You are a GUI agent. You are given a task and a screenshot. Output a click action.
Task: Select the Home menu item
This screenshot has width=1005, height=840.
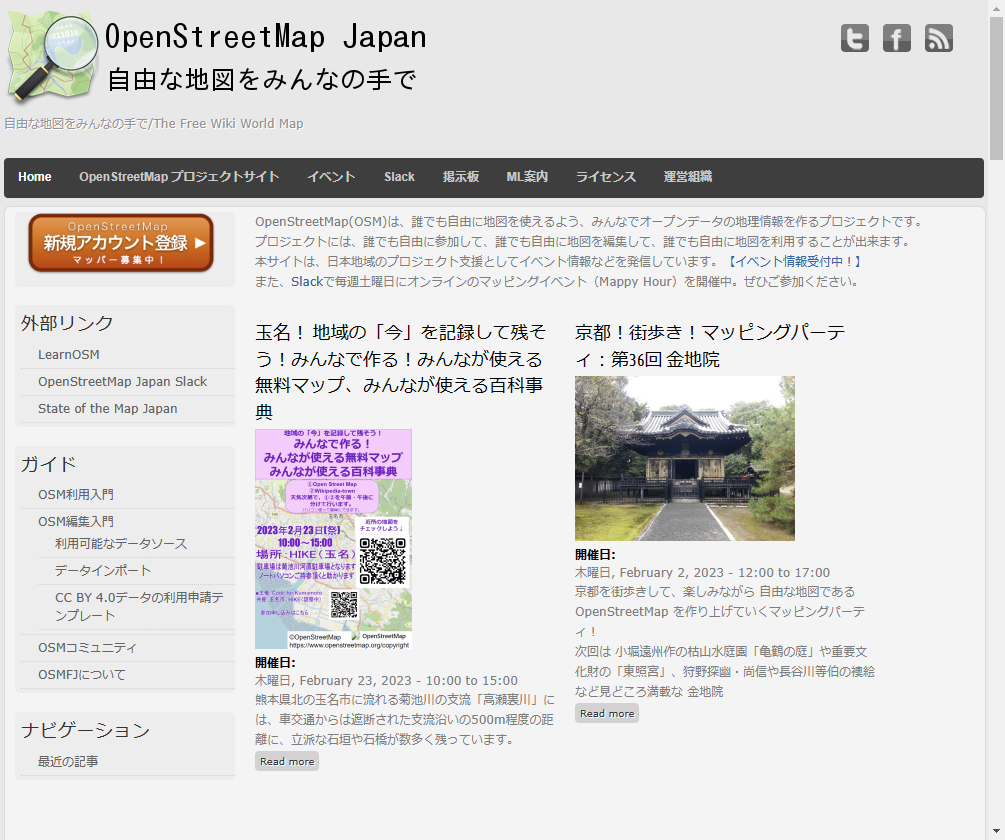click(x=35, y=177)
